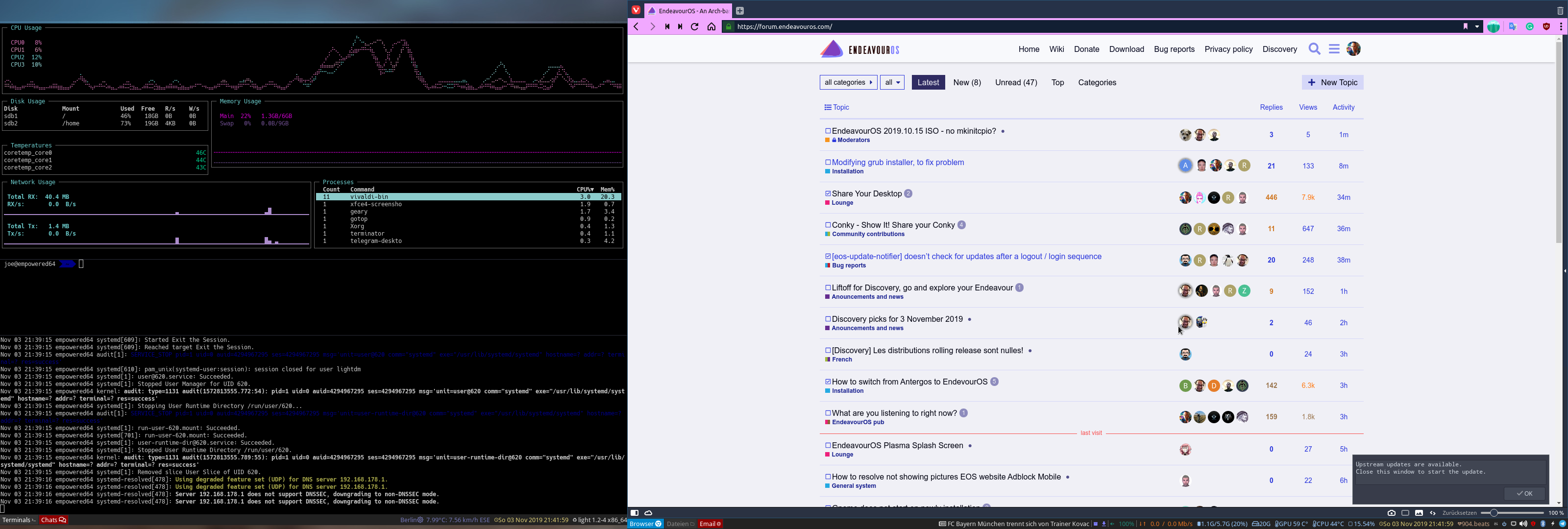Open the all categories dropdown
Screen dimensions: 1568x529
tap(849, 83)
